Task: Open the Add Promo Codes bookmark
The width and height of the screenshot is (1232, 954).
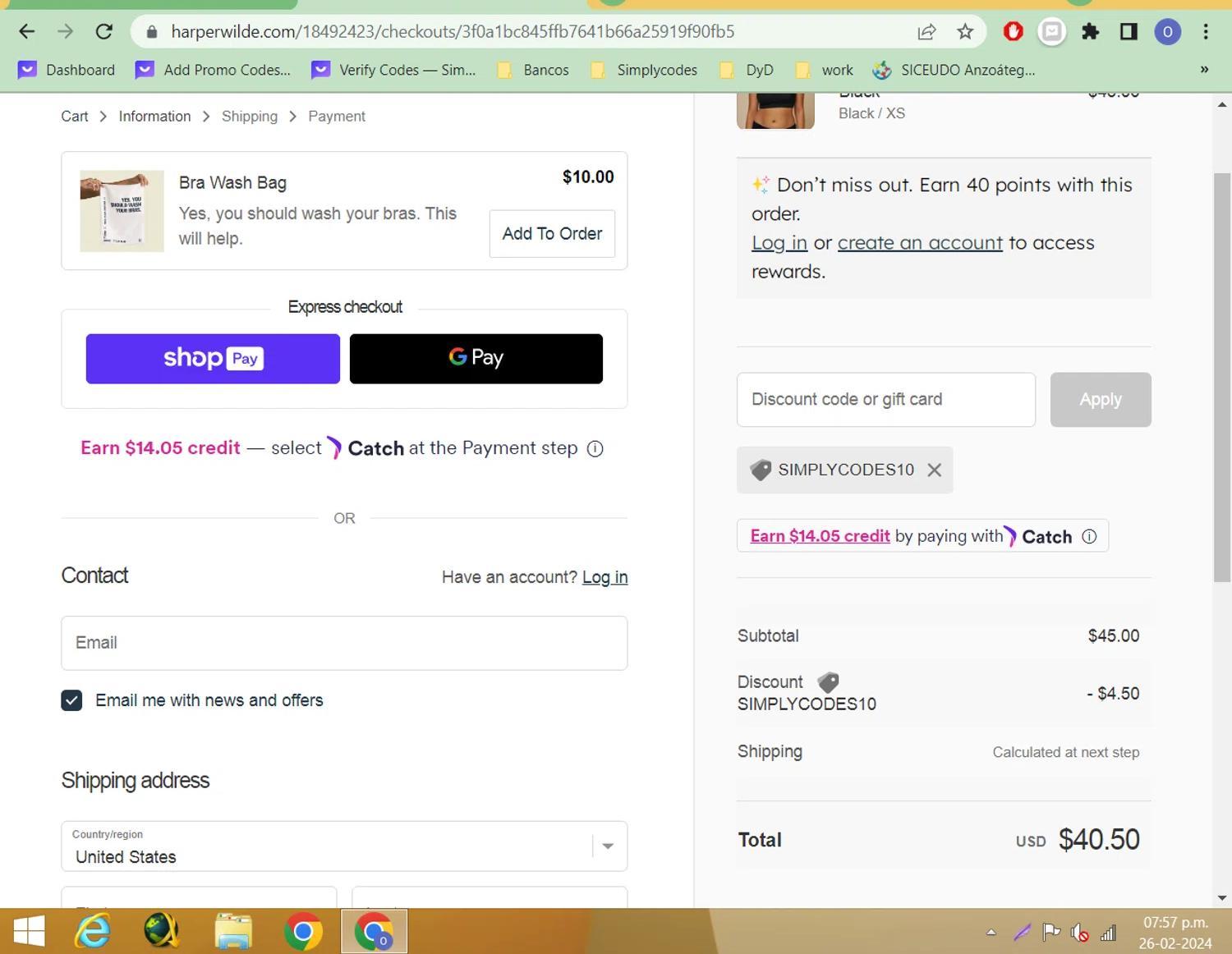Action: point(213,70)
